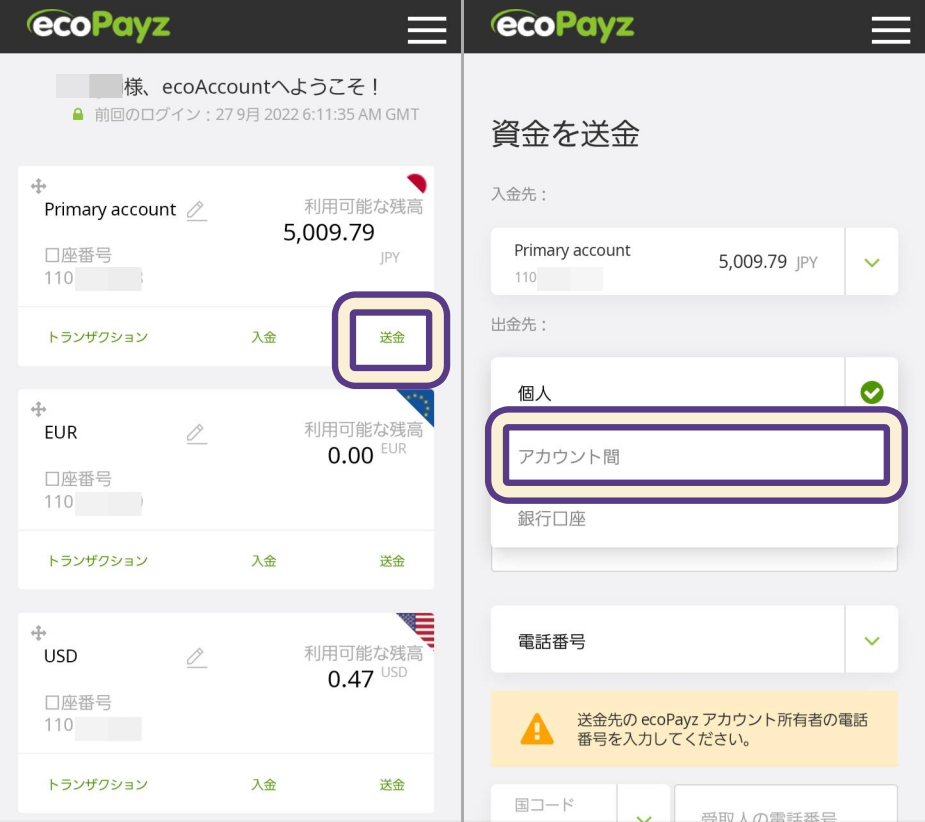
Task: Click 入金 on EUR account card
Action: 264,561
